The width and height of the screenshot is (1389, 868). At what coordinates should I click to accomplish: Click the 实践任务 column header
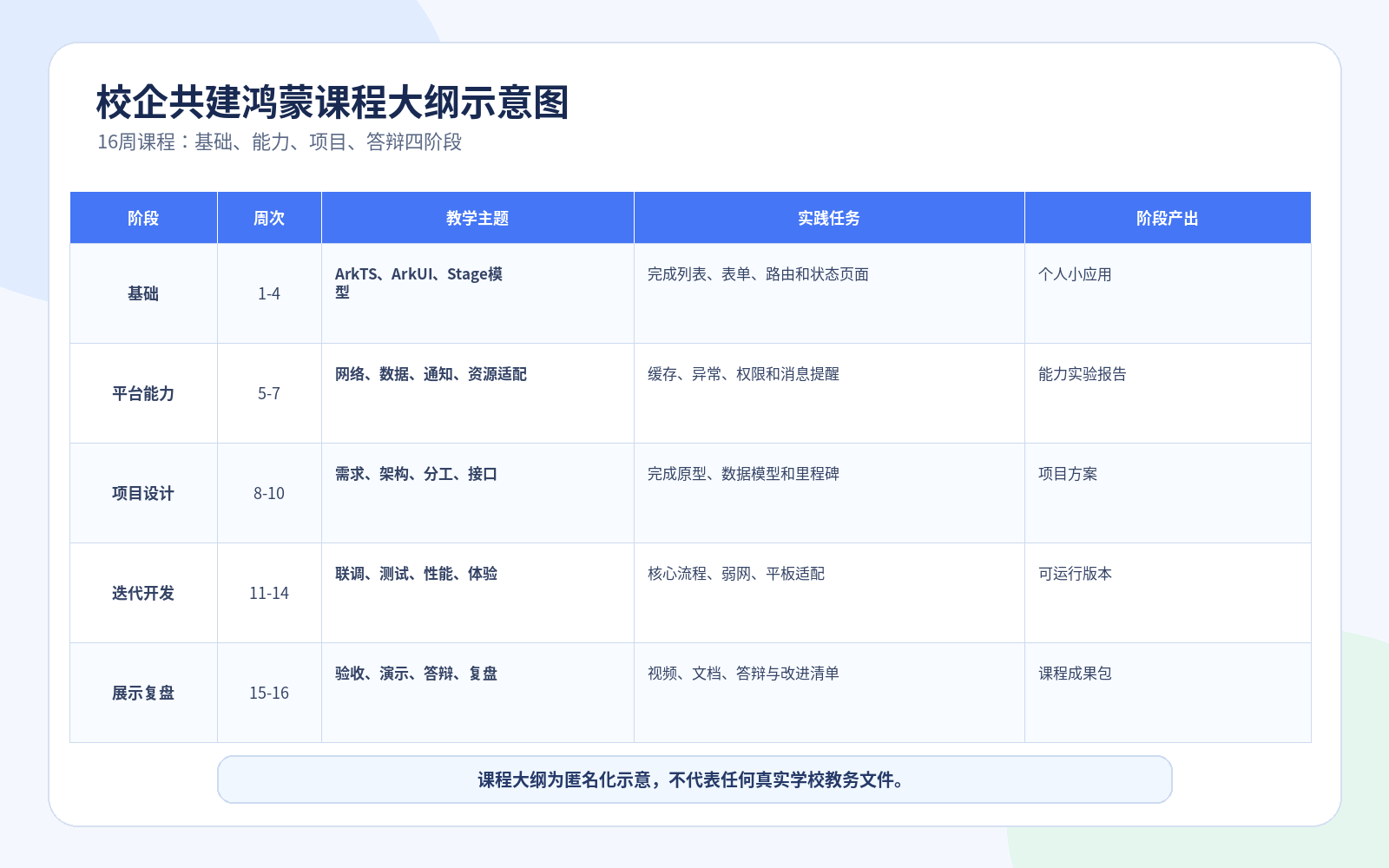coord(829,218)
